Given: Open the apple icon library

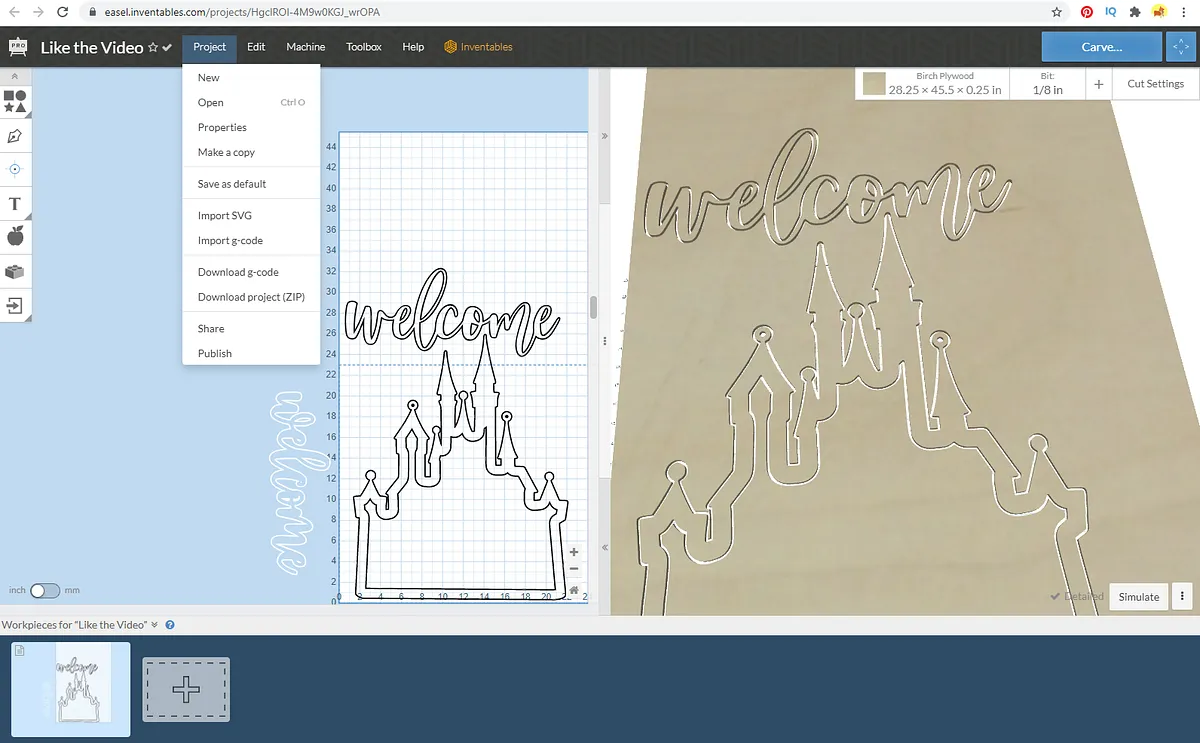Looking at the screenshot, I should point(15,237).
